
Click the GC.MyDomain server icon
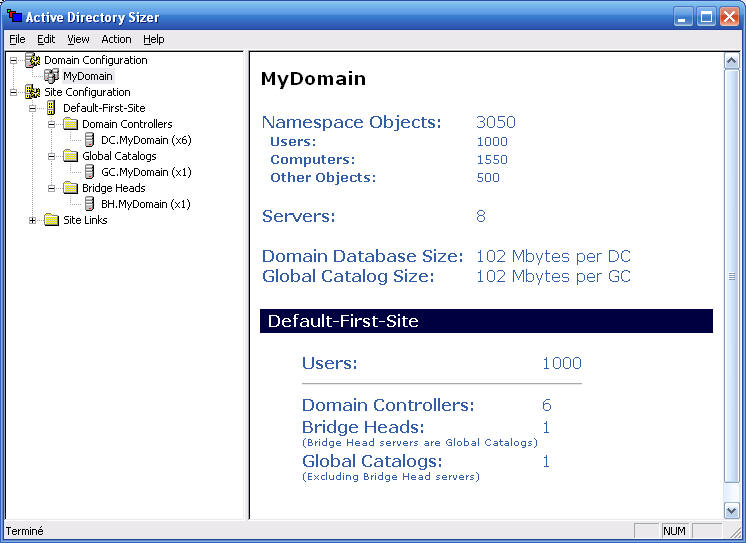pyautogui.click(x=89, y=172)
